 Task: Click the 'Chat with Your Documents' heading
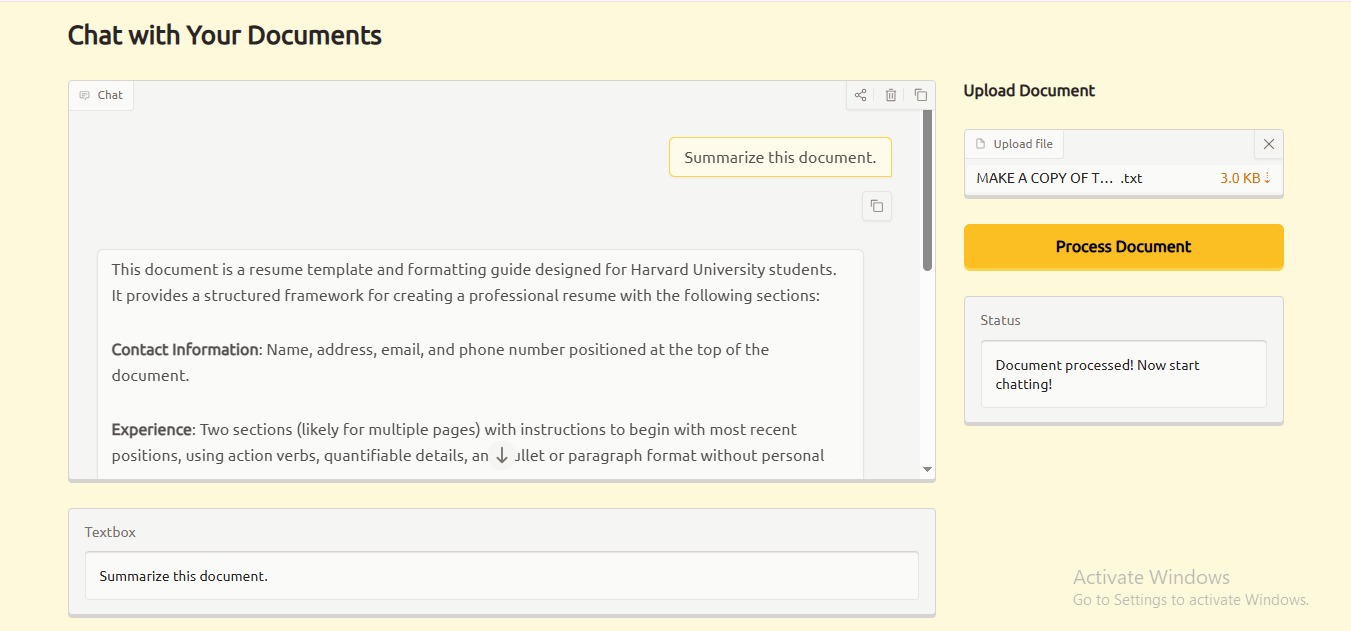(224, 35)
